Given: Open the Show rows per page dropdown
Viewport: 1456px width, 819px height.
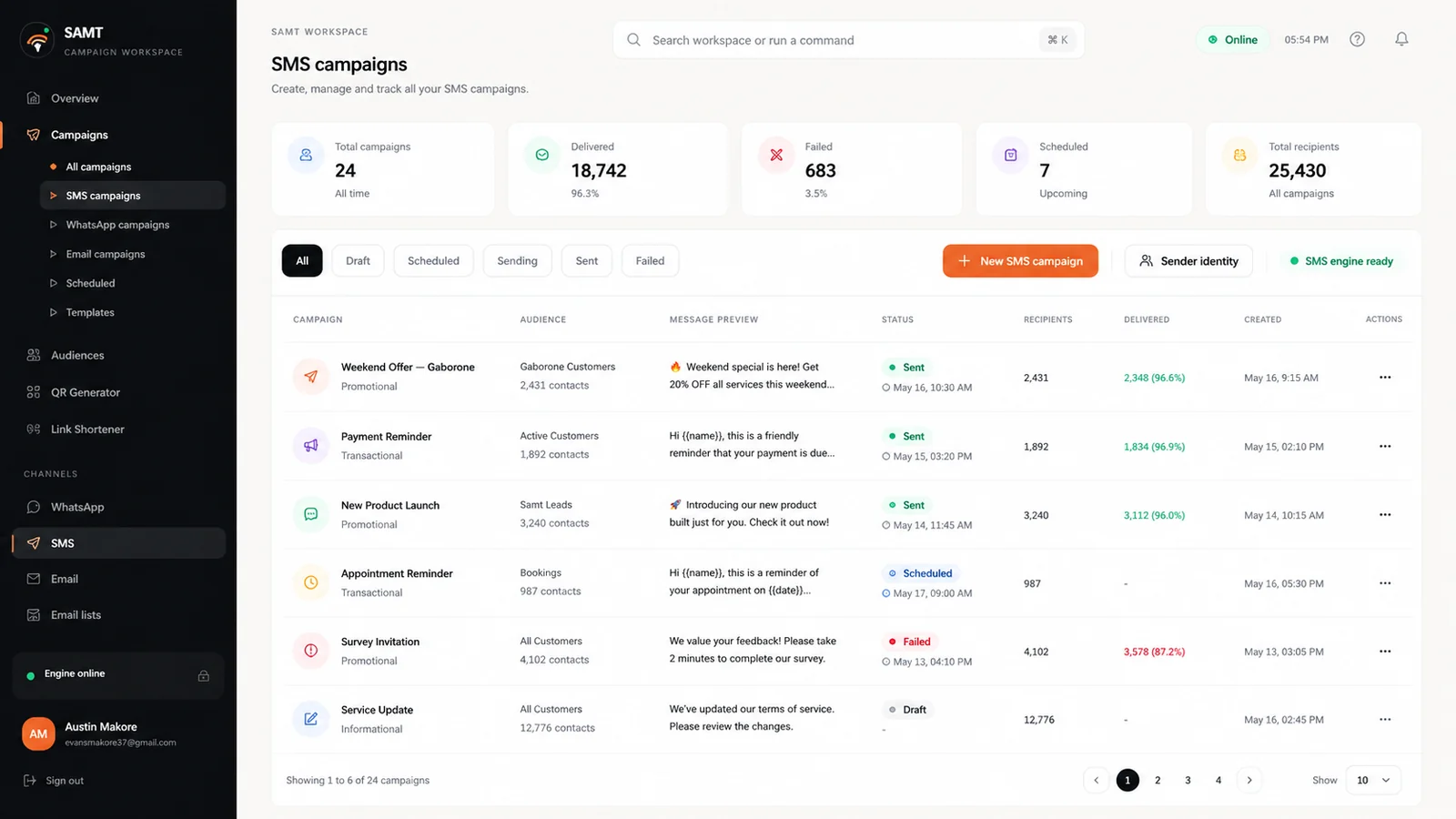Looking at the screenshot, I should click(1373, 780).
